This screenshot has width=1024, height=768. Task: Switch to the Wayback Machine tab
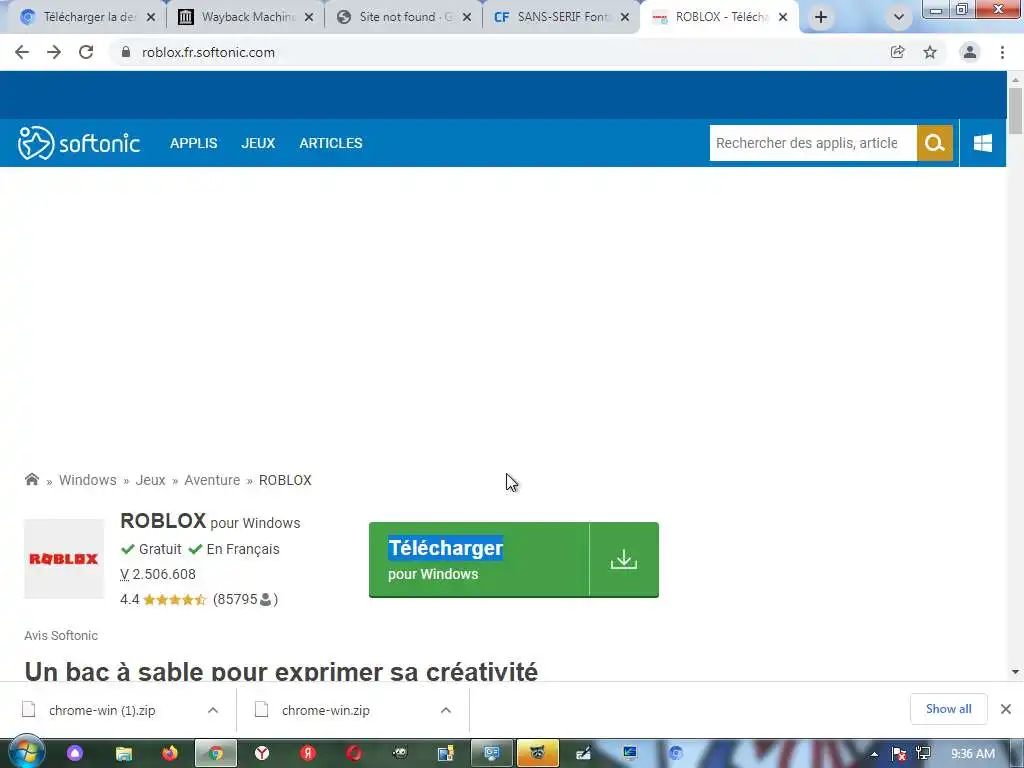pos(247,17)
